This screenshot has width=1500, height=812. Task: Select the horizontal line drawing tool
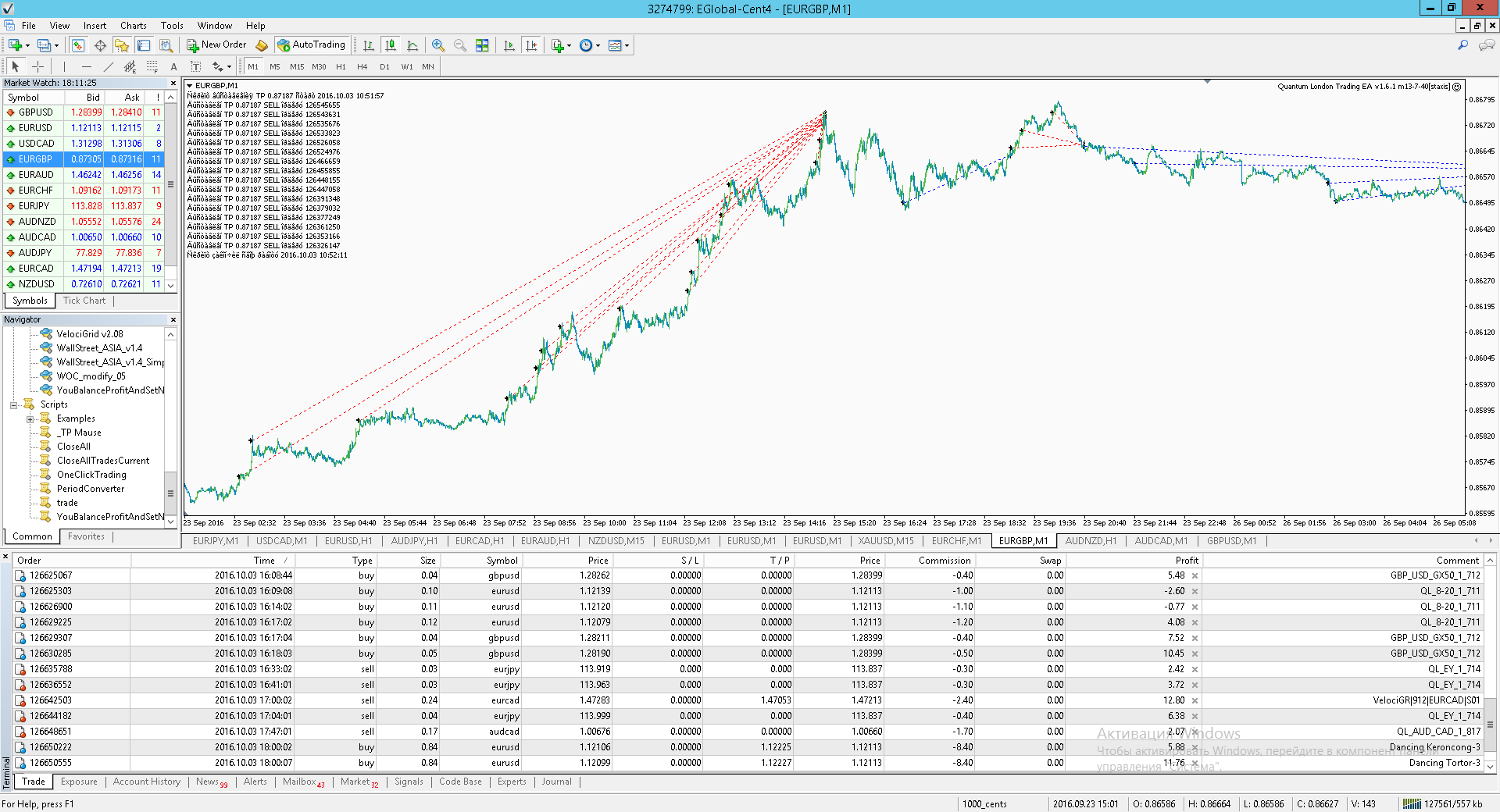point(86,67)
